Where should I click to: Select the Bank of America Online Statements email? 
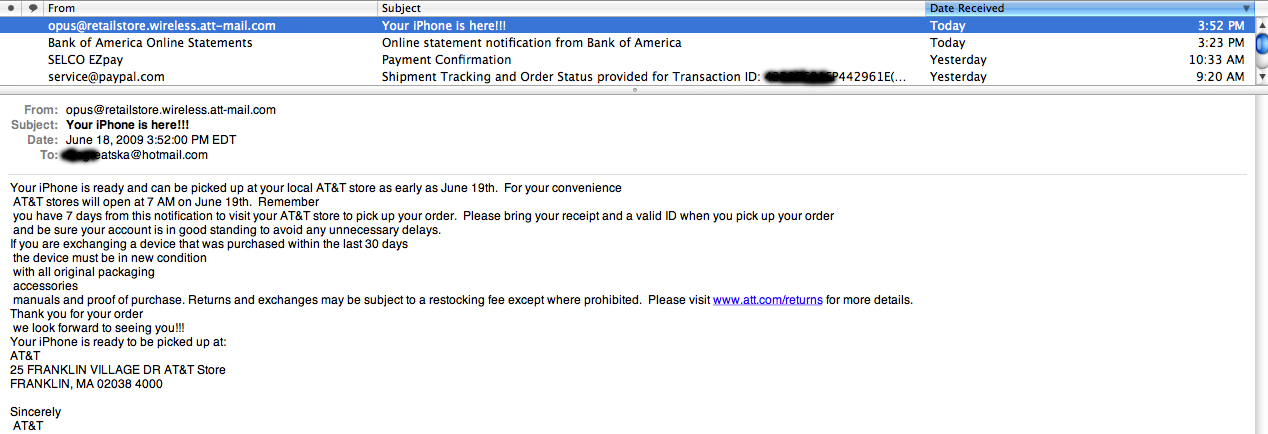click(626, 43)
